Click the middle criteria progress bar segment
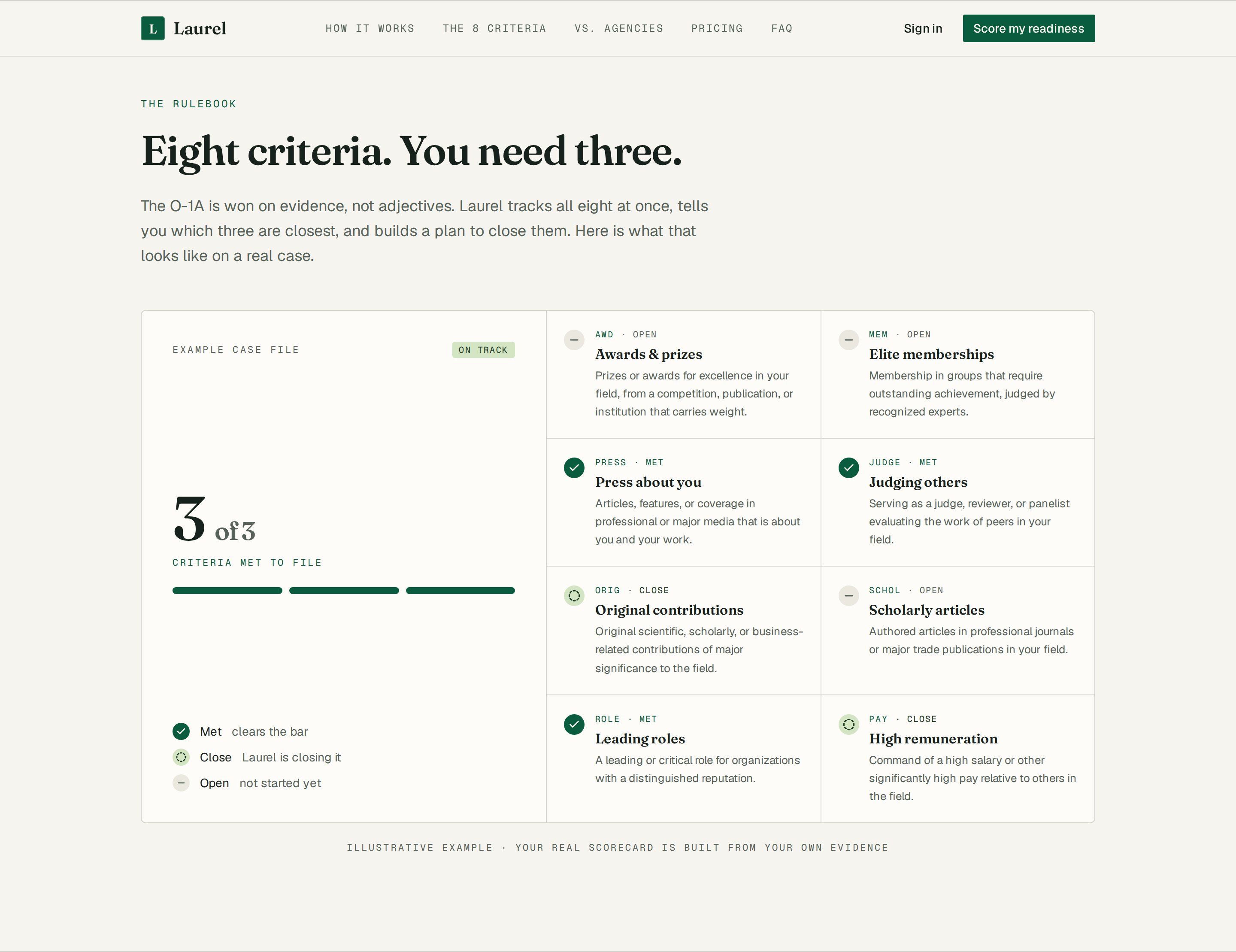This screenshot has width=1236, height=952. [x=343, y=590]
